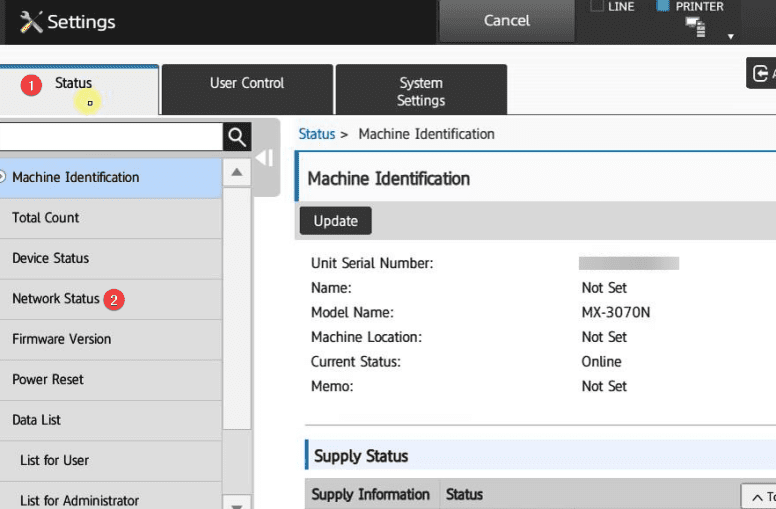The width and height of the screenshot is (776, 509).
Task: Follow the Status breadcrumb link
Action: [x=316, y=134]
